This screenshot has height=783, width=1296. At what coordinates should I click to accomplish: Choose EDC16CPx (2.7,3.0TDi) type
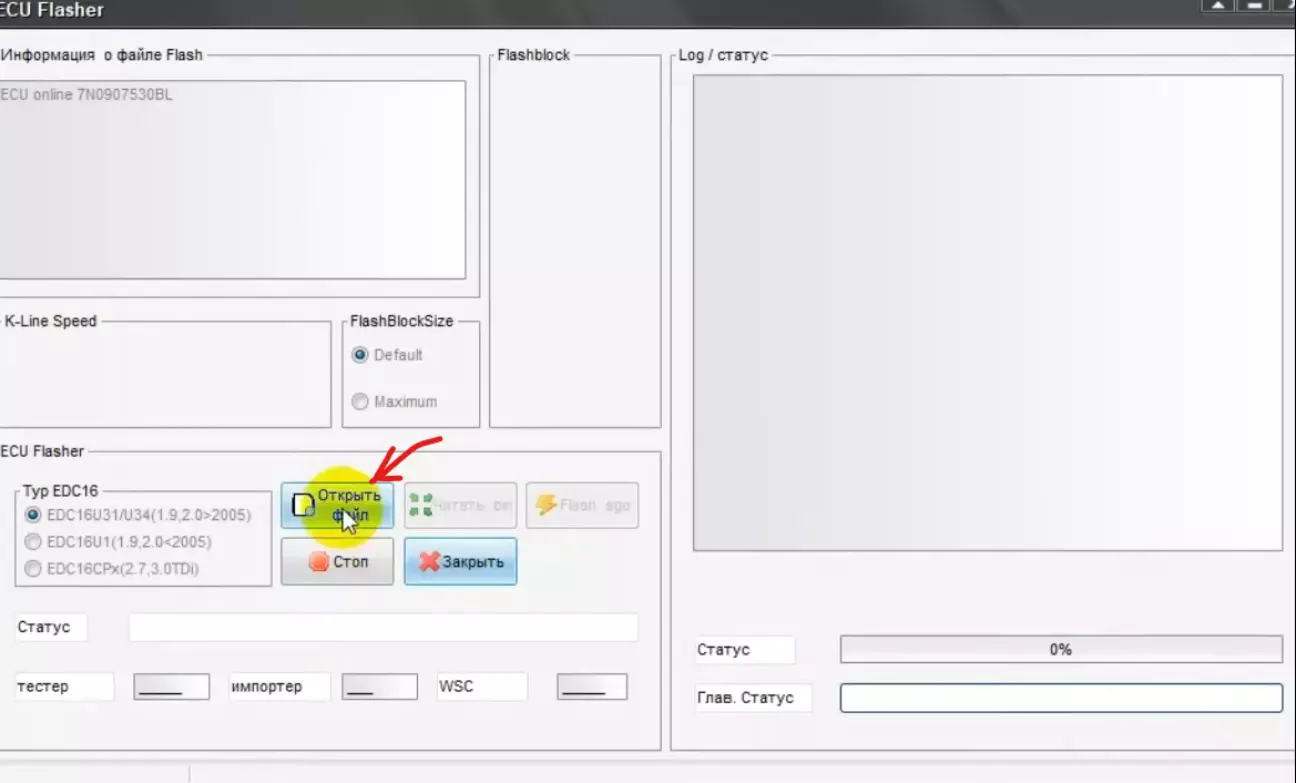tap(33, 569)
